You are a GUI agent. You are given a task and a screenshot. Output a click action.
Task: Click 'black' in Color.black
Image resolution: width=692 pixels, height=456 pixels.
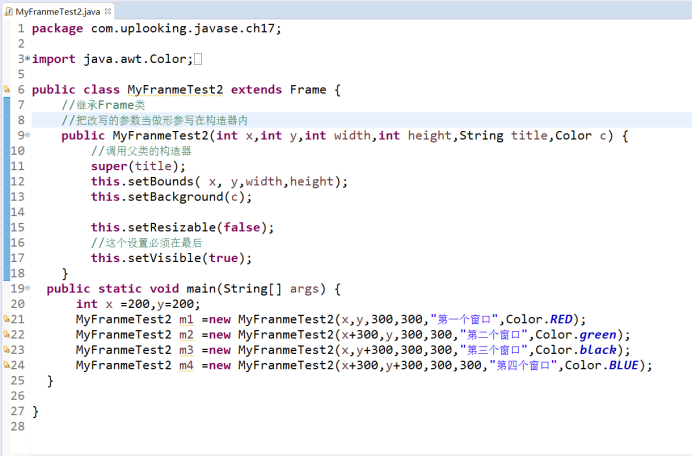pyautogui.click(x=598, y=350)
